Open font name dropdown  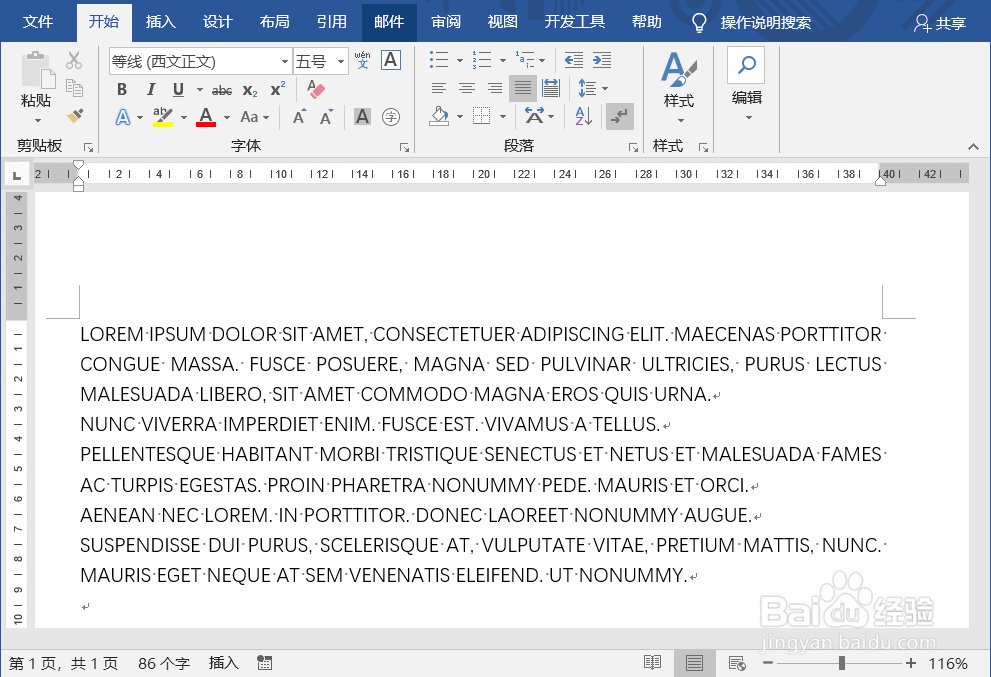(x=284, y=61)
